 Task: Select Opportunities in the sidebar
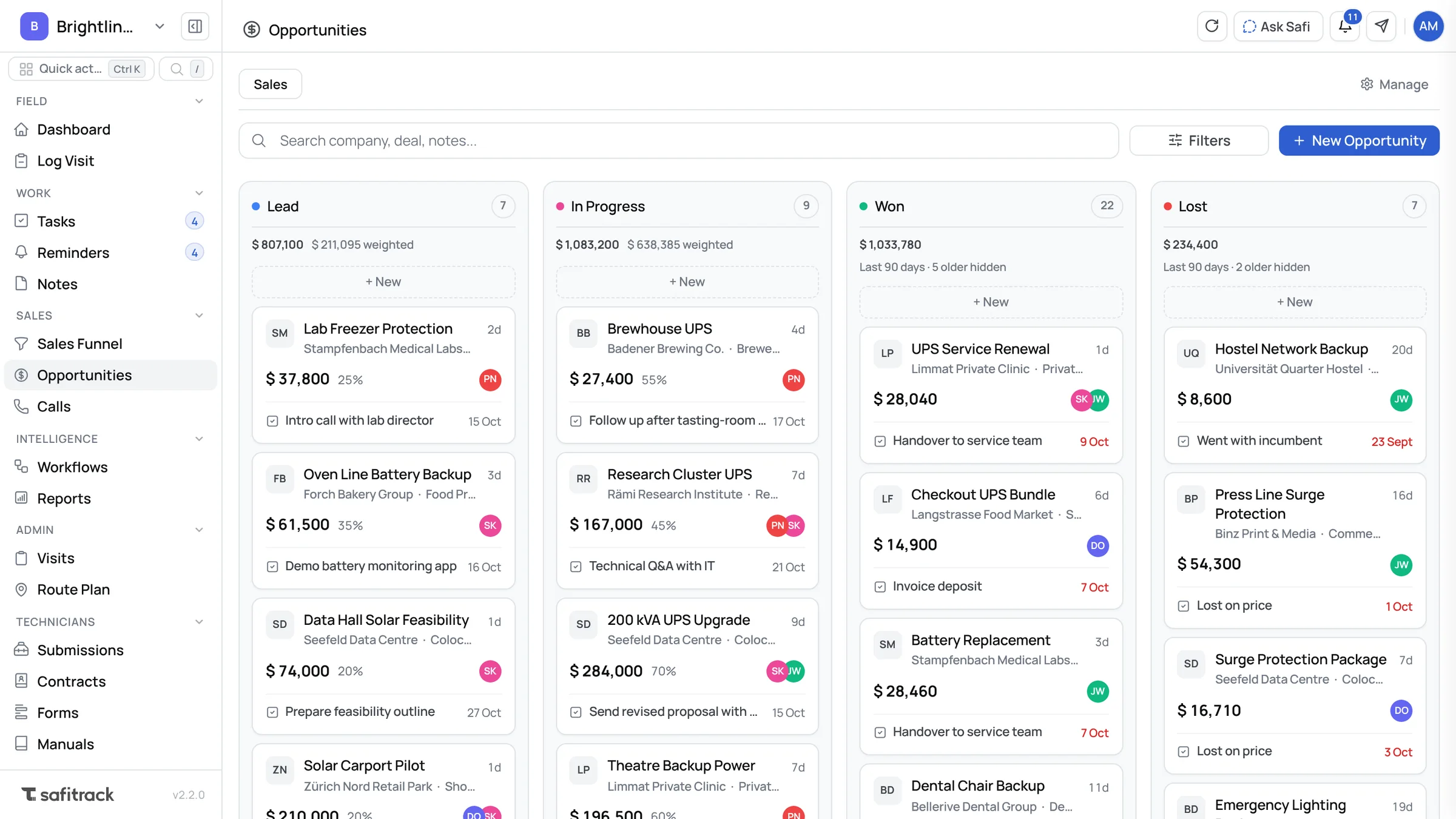click(110, 376)
